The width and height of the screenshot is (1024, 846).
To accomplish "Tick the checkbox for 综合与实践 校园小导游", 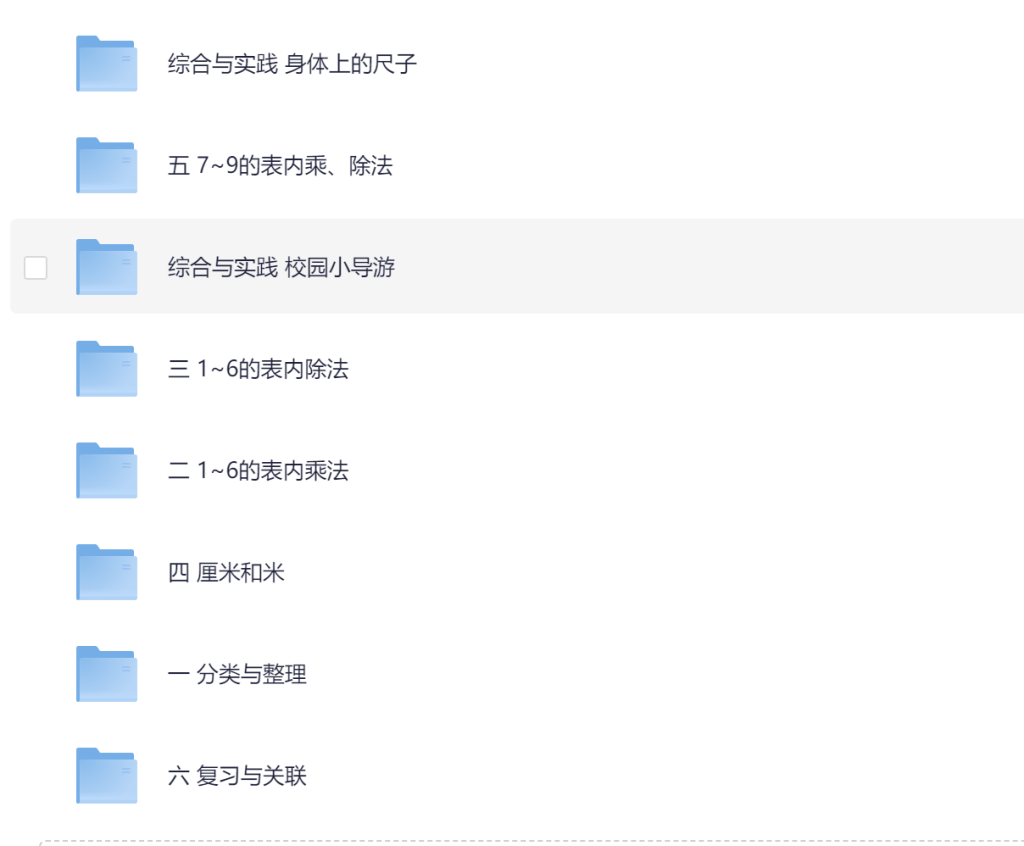I will (x=36, y=267).
